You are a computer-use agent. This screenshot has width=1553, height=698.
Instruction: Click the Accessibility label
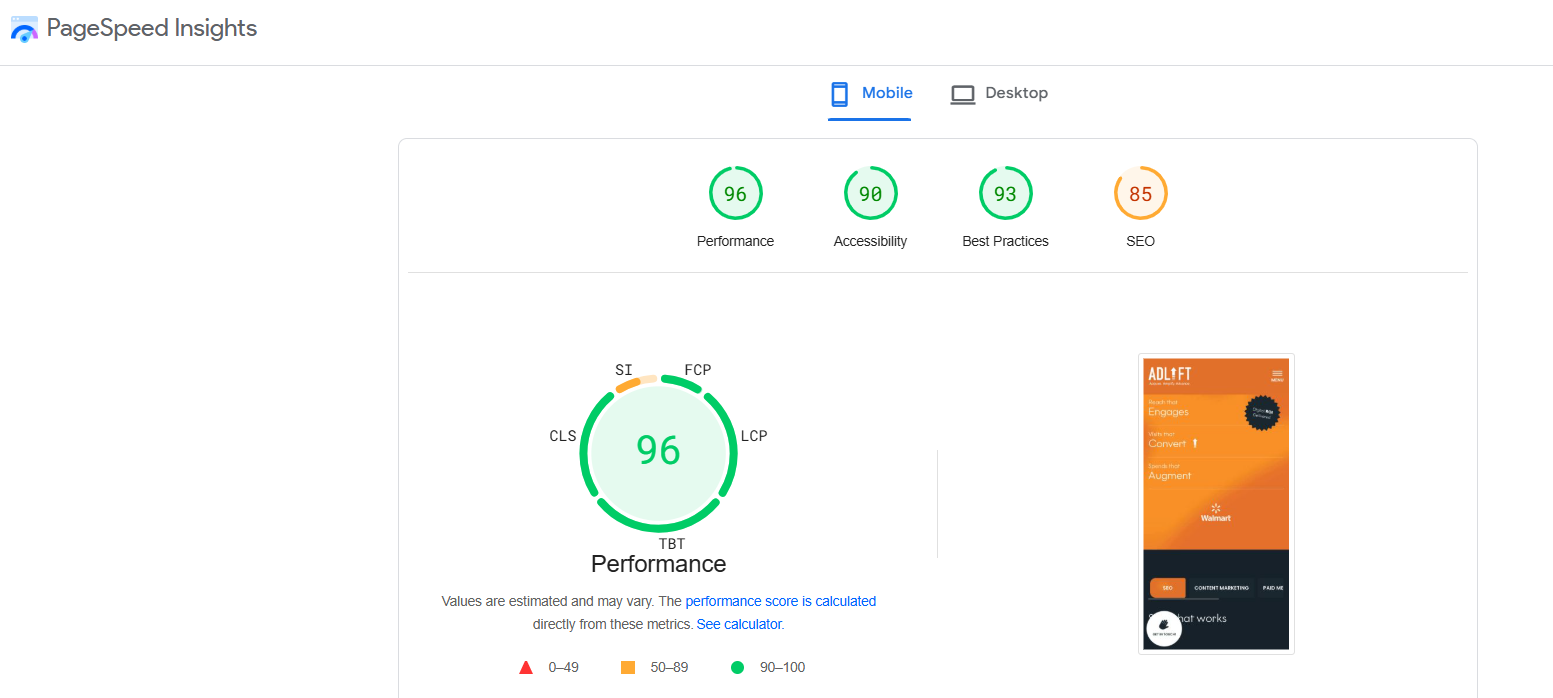pyautogui.click(x=870, y=241)
